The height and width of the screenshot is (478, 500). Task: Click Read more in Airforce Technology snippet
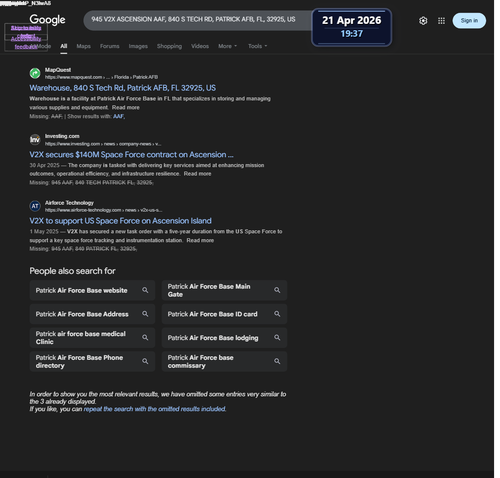click(x=200, y=240)
